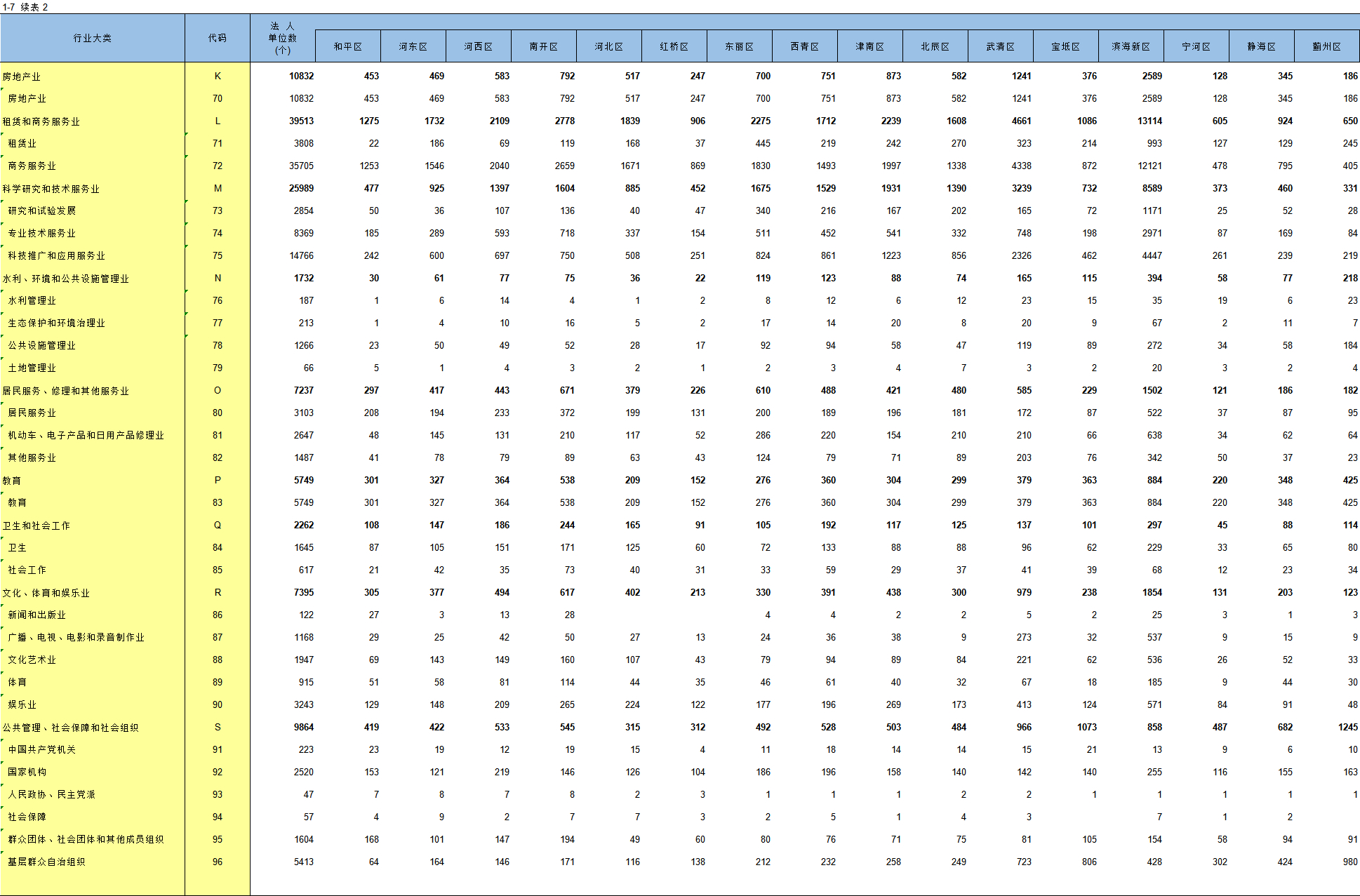Select the 宁河区 column header
The image size is (1360, 896).
(1196, 46)
